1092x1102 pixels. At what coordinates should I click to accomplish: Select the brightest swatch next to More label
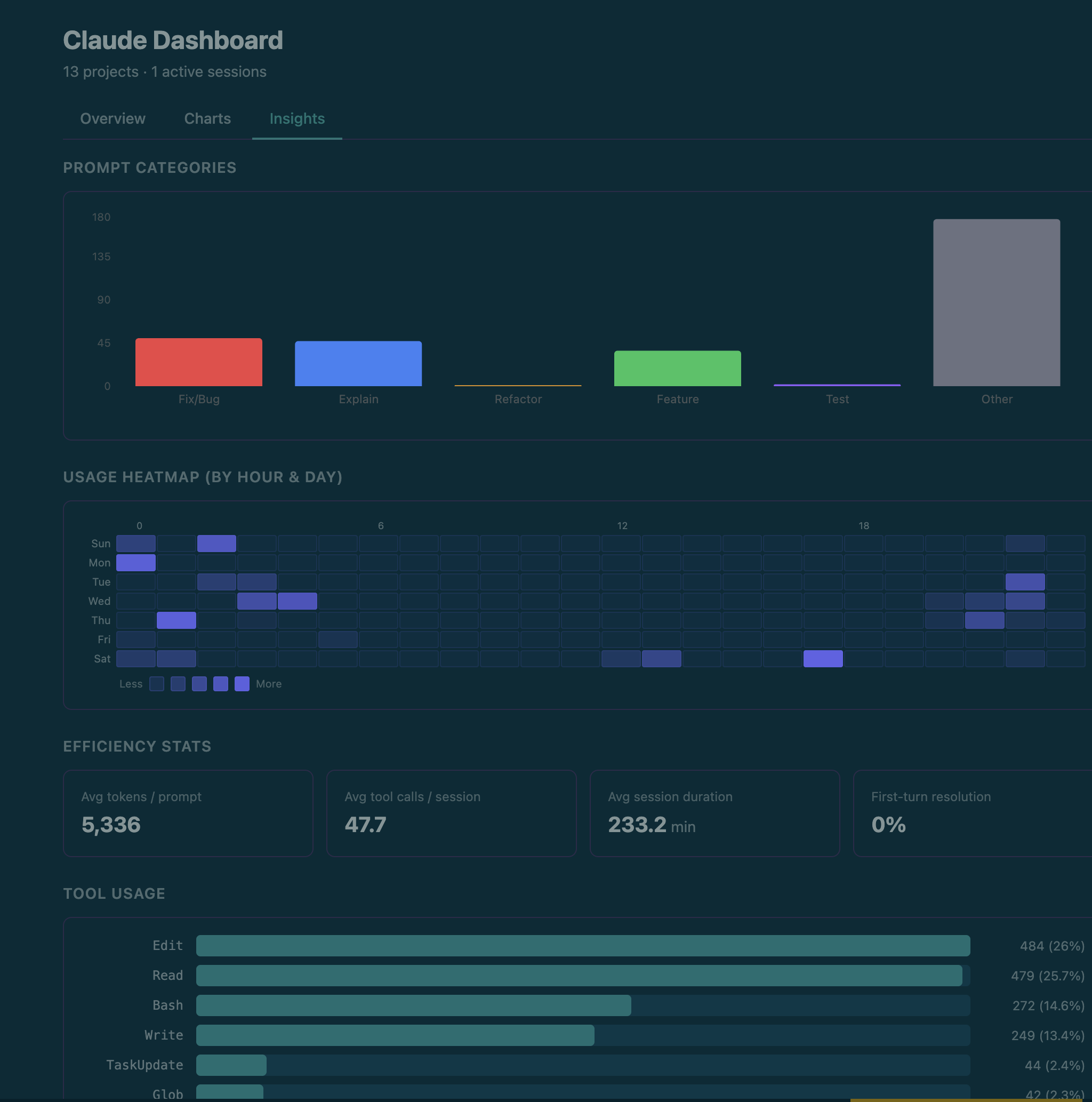(x=242, y=683)
